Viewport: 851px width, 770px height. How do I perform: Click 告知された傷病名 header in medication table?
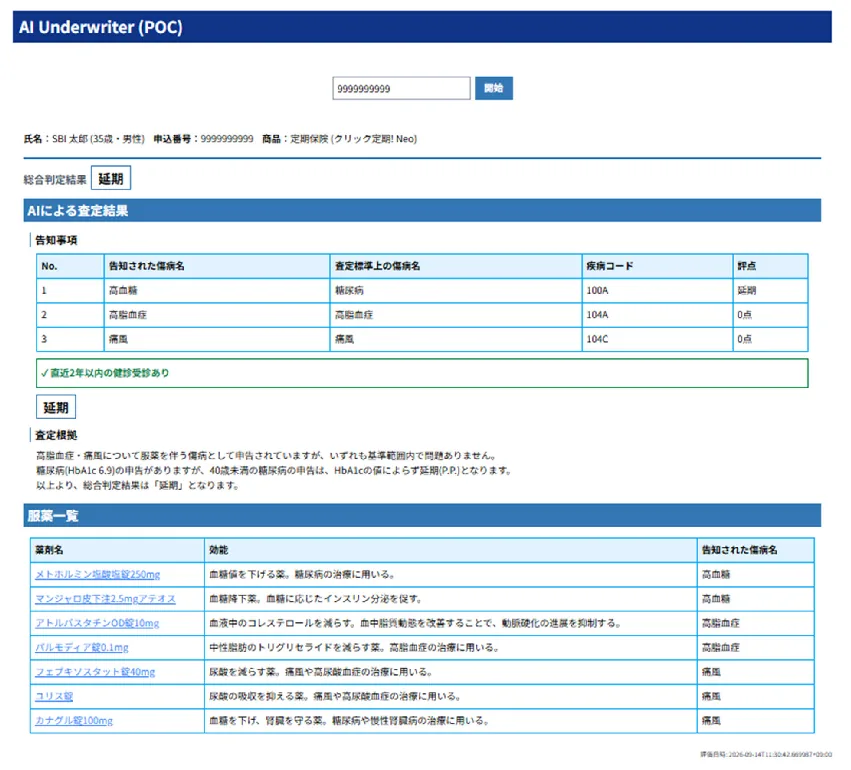coord(755,550)
